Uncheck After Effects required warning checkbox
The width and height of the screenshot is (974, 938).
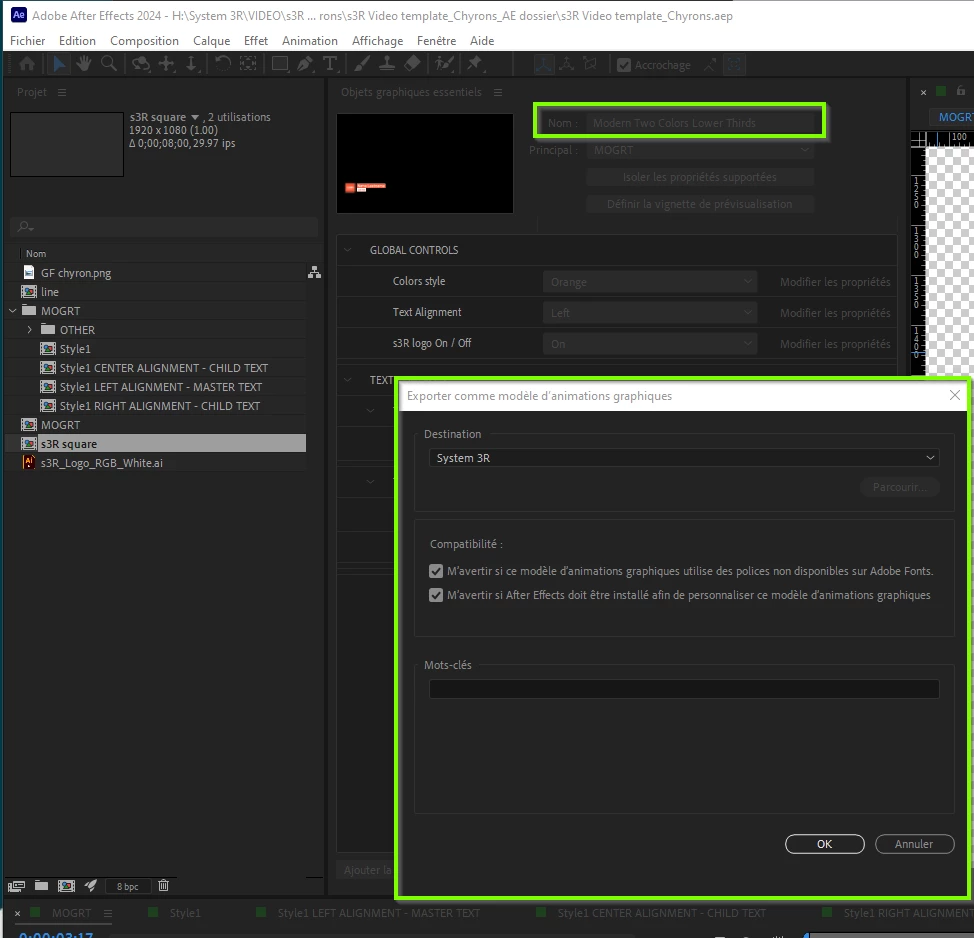tap(436, 595)
